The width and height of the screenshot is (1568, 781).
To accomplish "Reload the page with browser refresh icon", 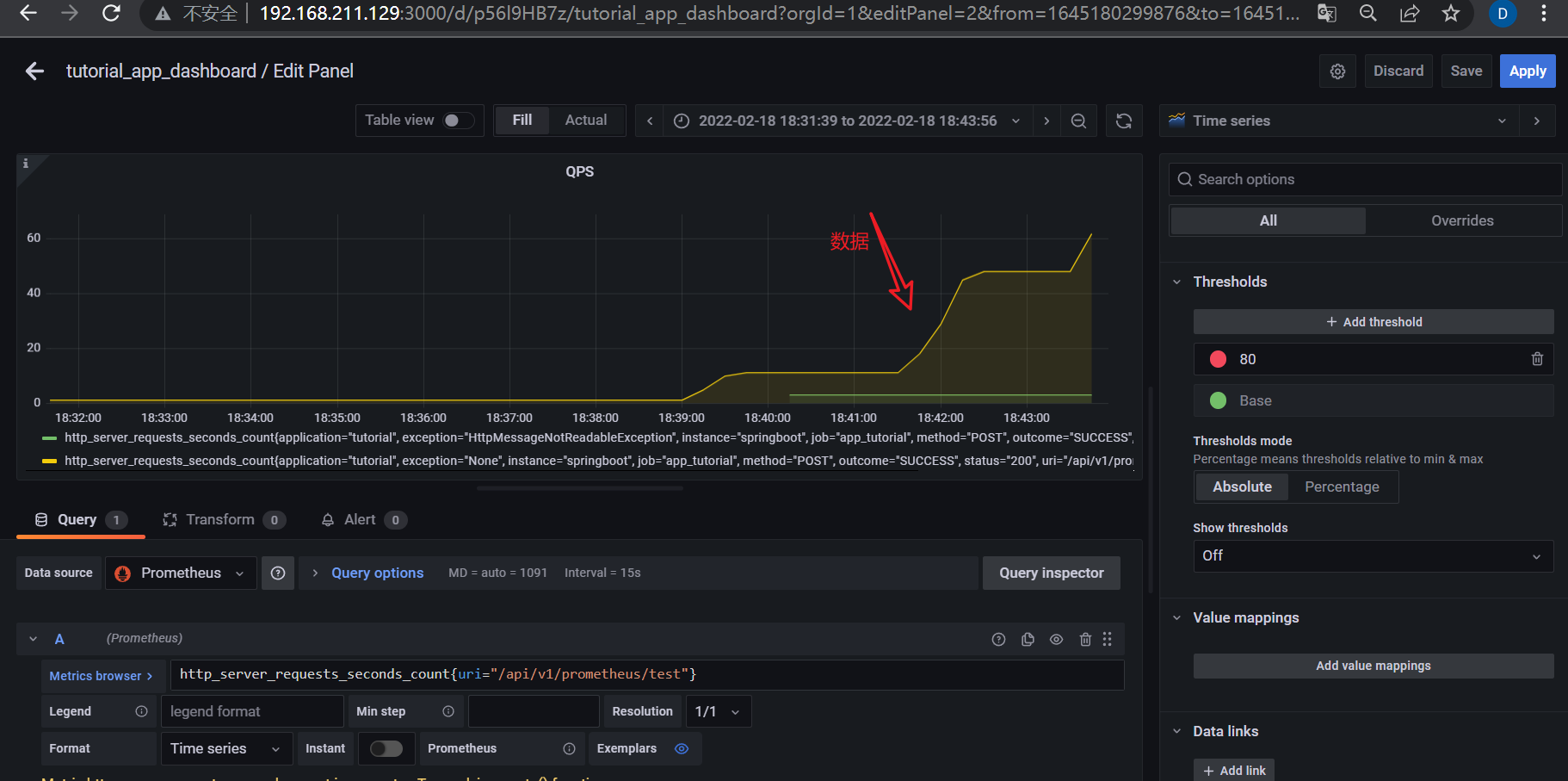I will [111, 13].
